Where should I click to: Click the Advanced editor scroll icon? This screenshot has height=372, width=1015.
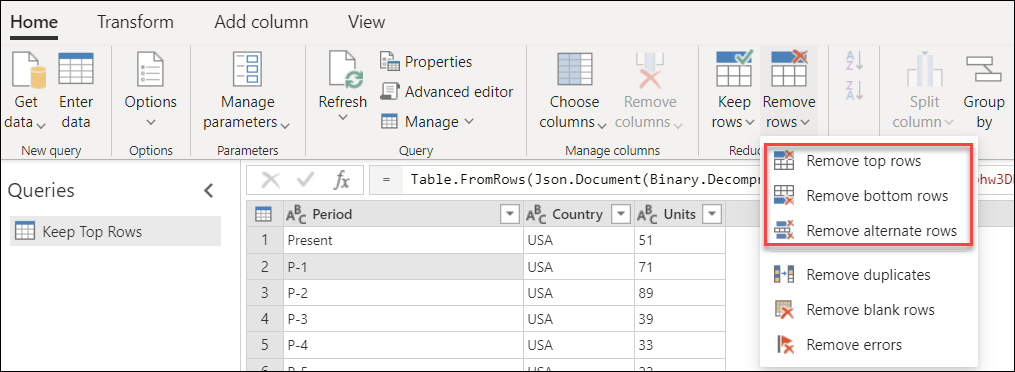389,92
